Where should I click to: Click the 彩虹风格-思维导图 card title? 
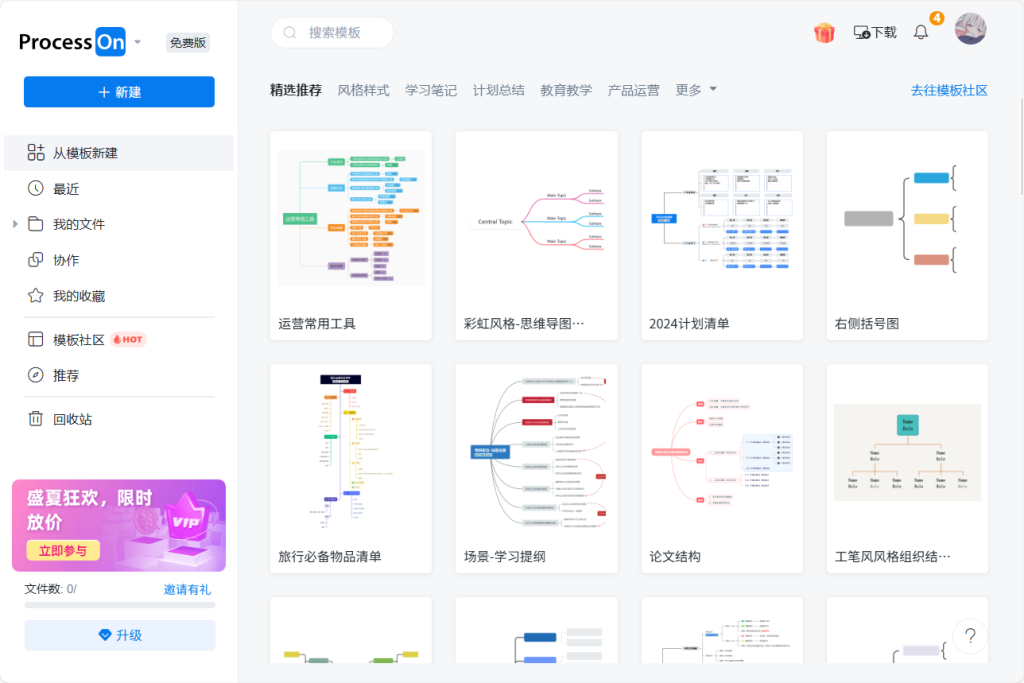point(524,324)
